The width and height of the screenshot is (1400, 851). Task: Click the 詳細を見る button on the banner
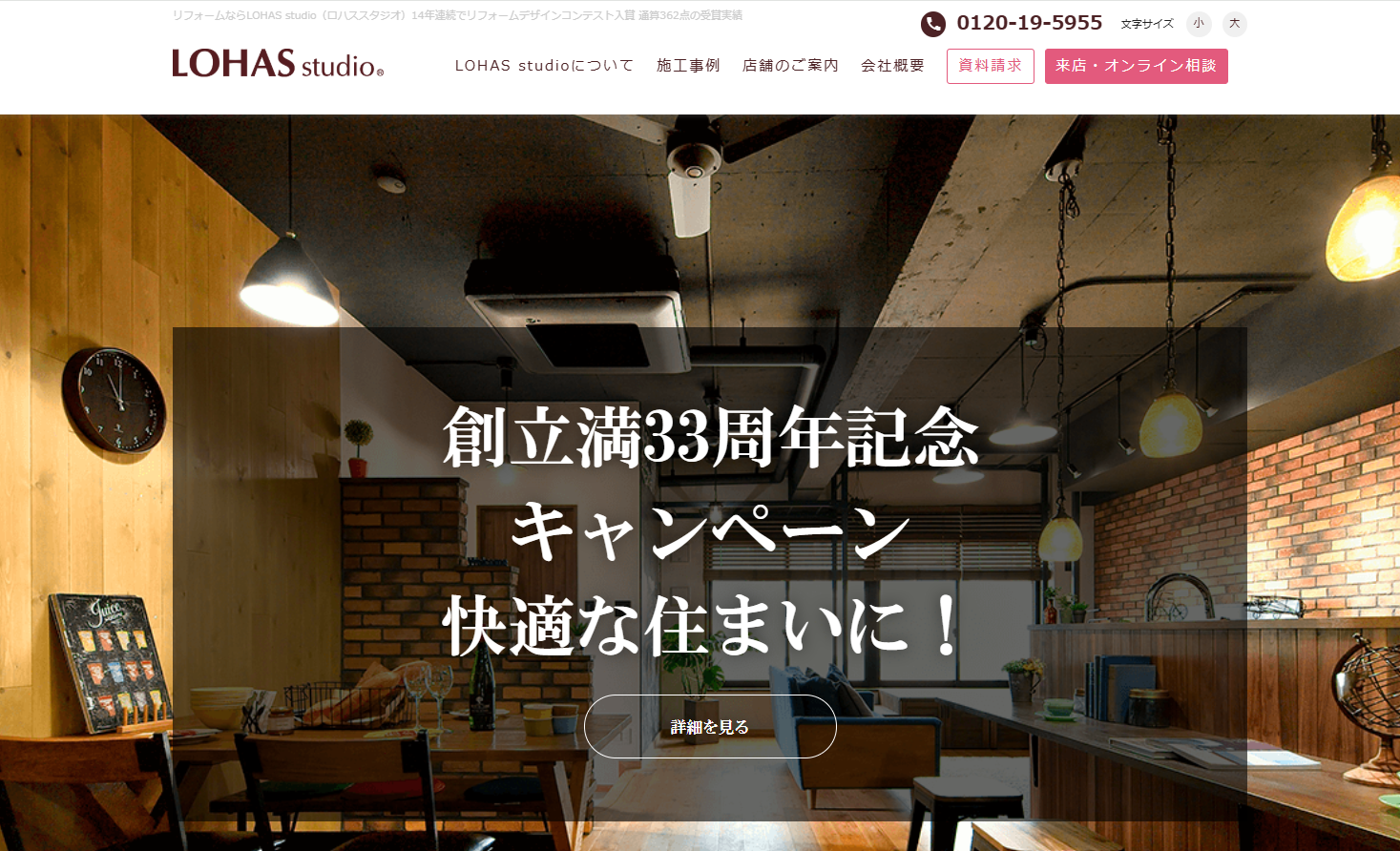[710, 727]
